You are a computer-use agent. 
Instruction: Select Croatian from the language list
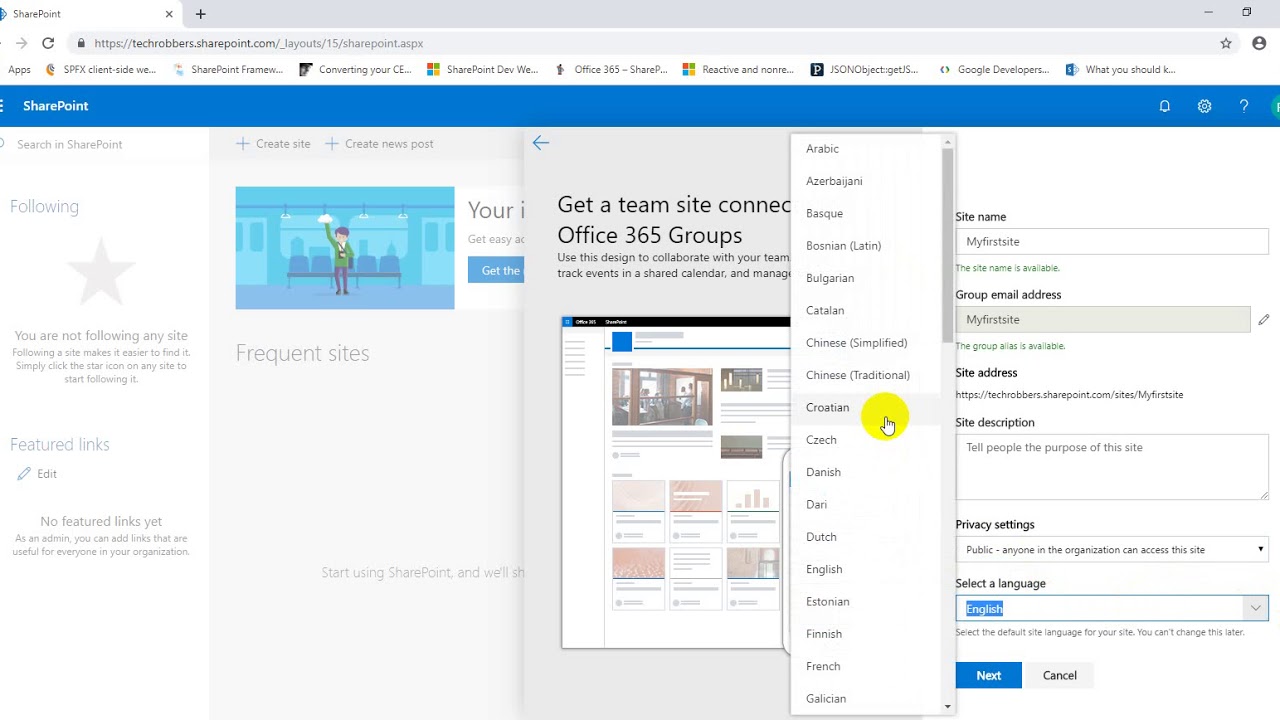[x=866, y=407]
